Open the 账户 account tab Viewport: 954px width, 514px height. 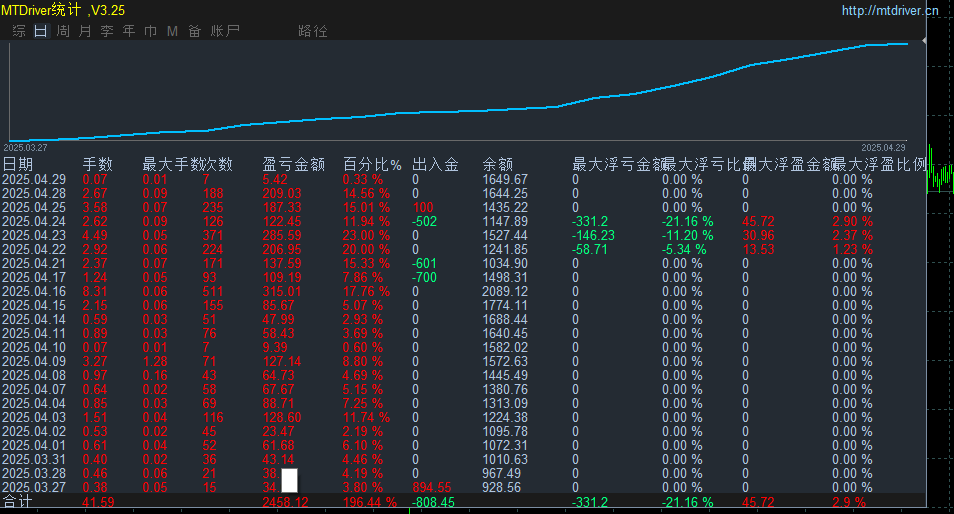[225, 31]
